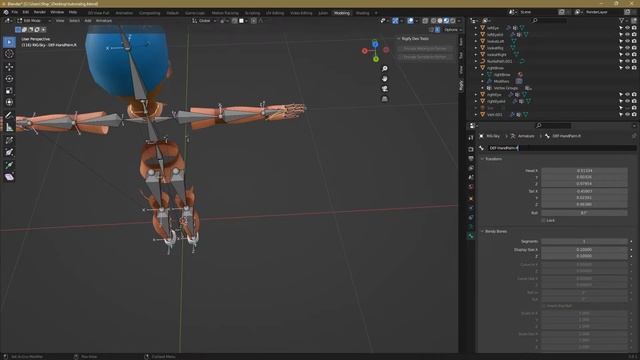This screenshot has width=640, height=360.
Task: Click the red X axis gizmo
Action: pyautogui.click(x=364, y=51)
